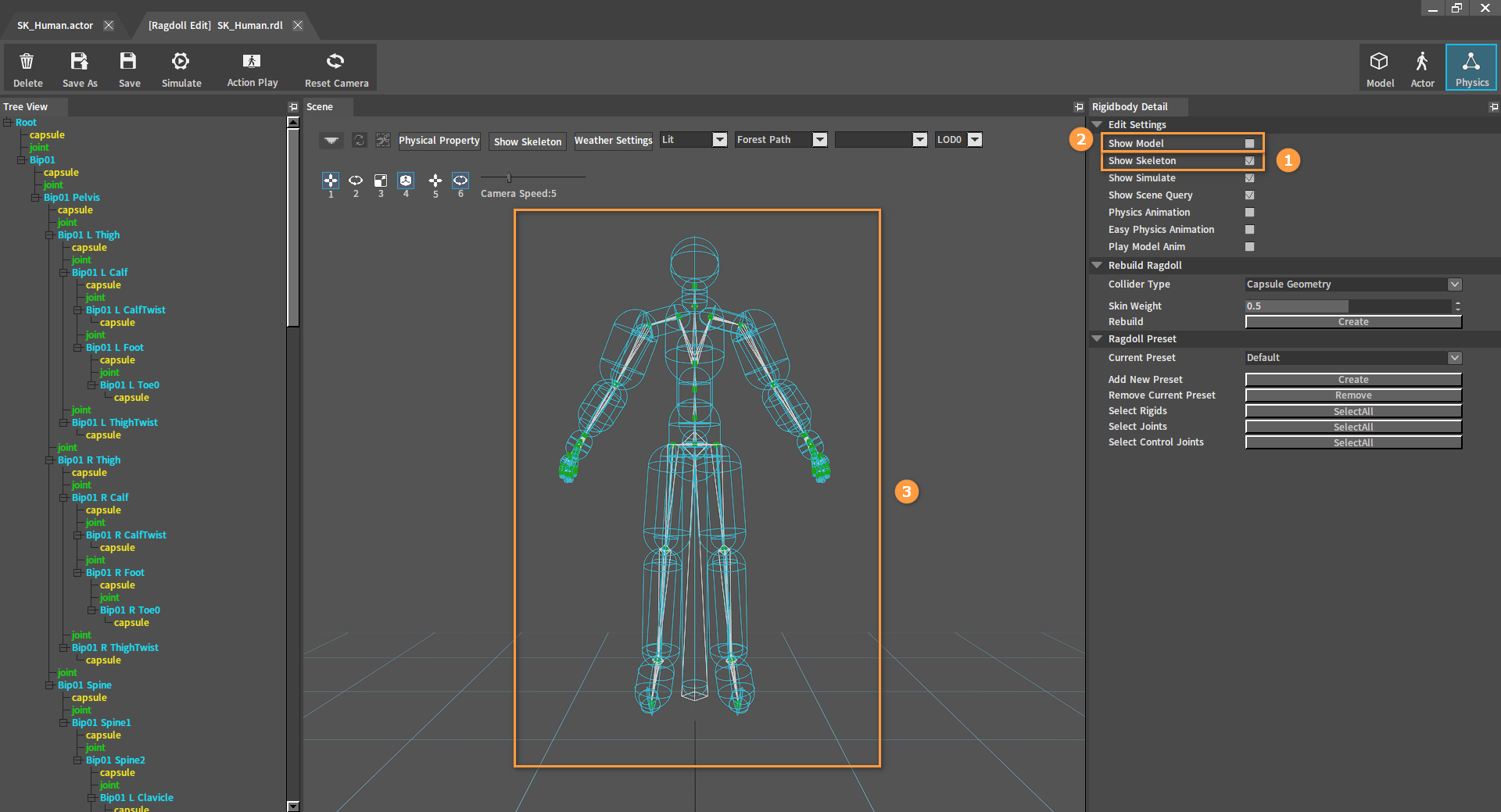
Task: Reset the camera view
Action: [335, 61]
